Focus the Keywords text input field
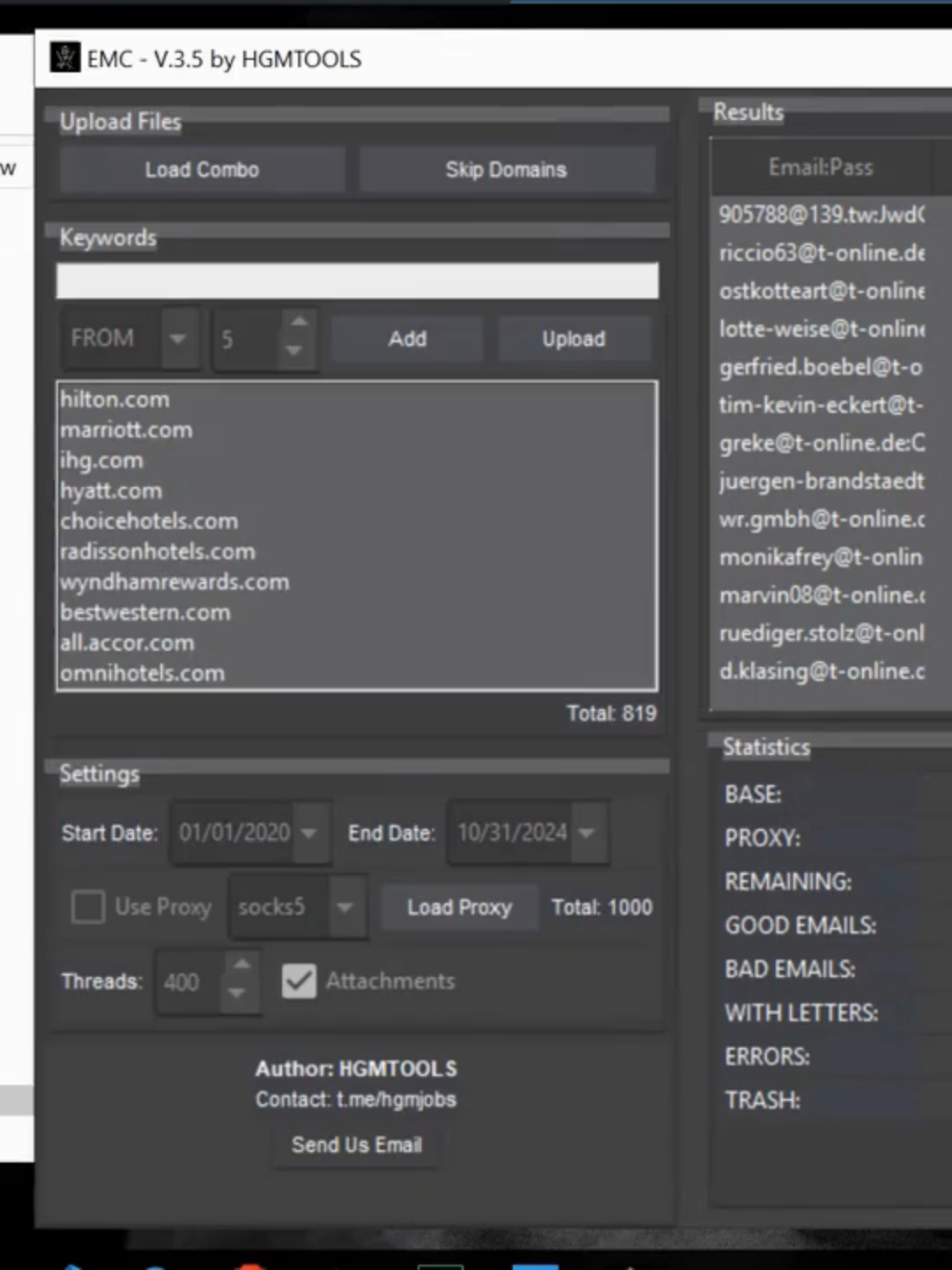The image size is (952, 1270). [x=357, y=281]
